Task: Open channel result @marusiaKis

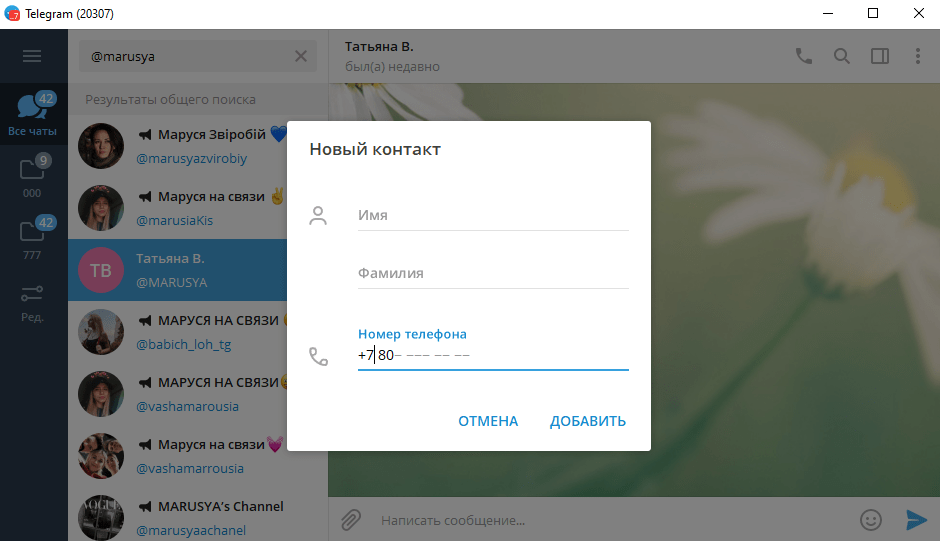Action: click(x=178, y=208)
